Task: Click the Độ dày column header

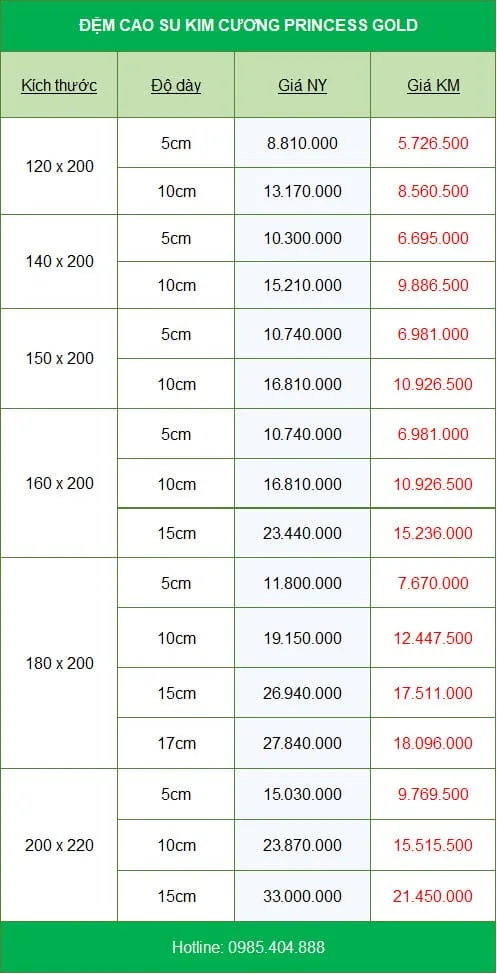Action: pyautogui.click(x=176, y=85)
